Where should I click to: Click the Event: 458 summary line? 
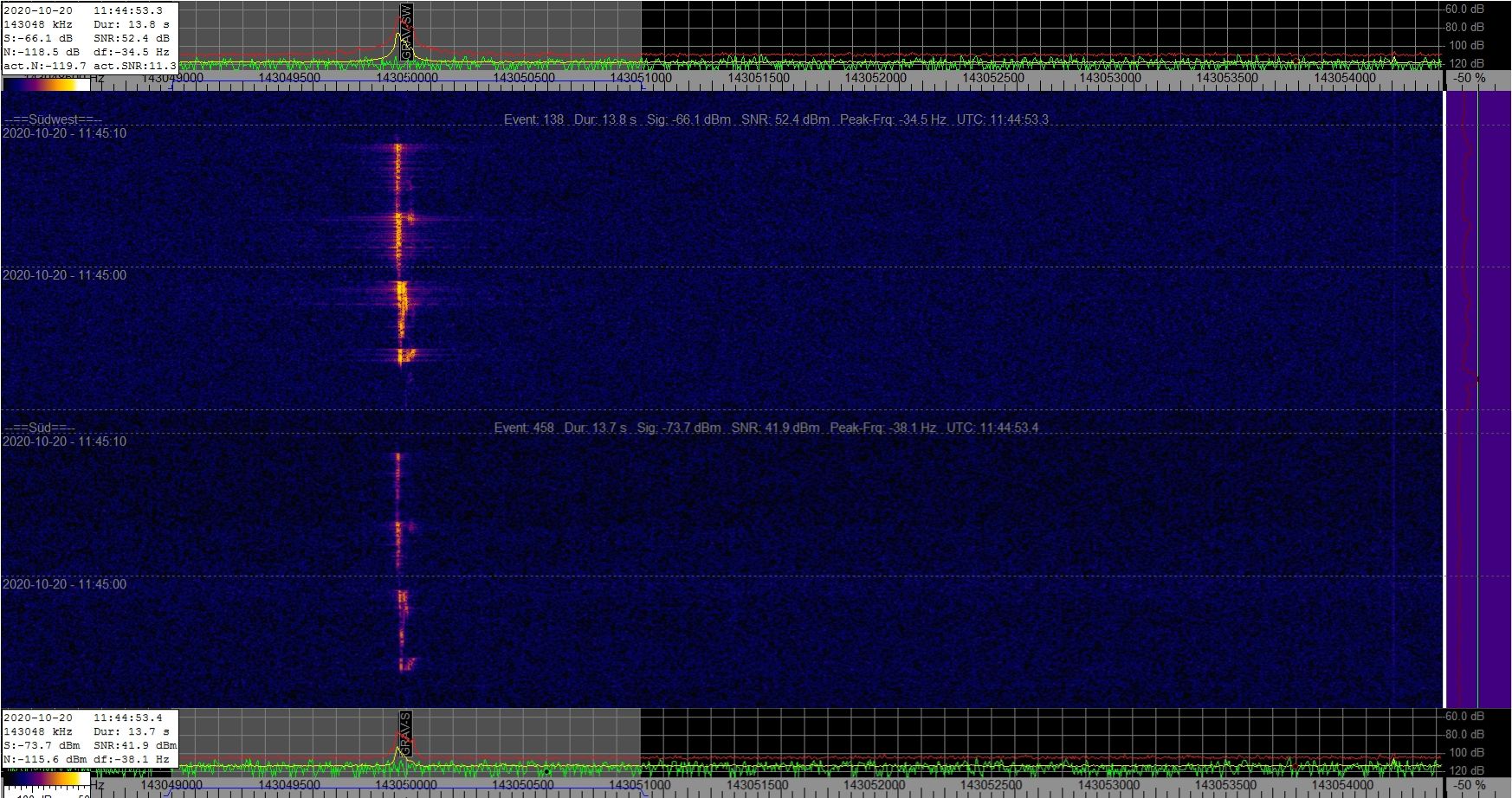766,428
